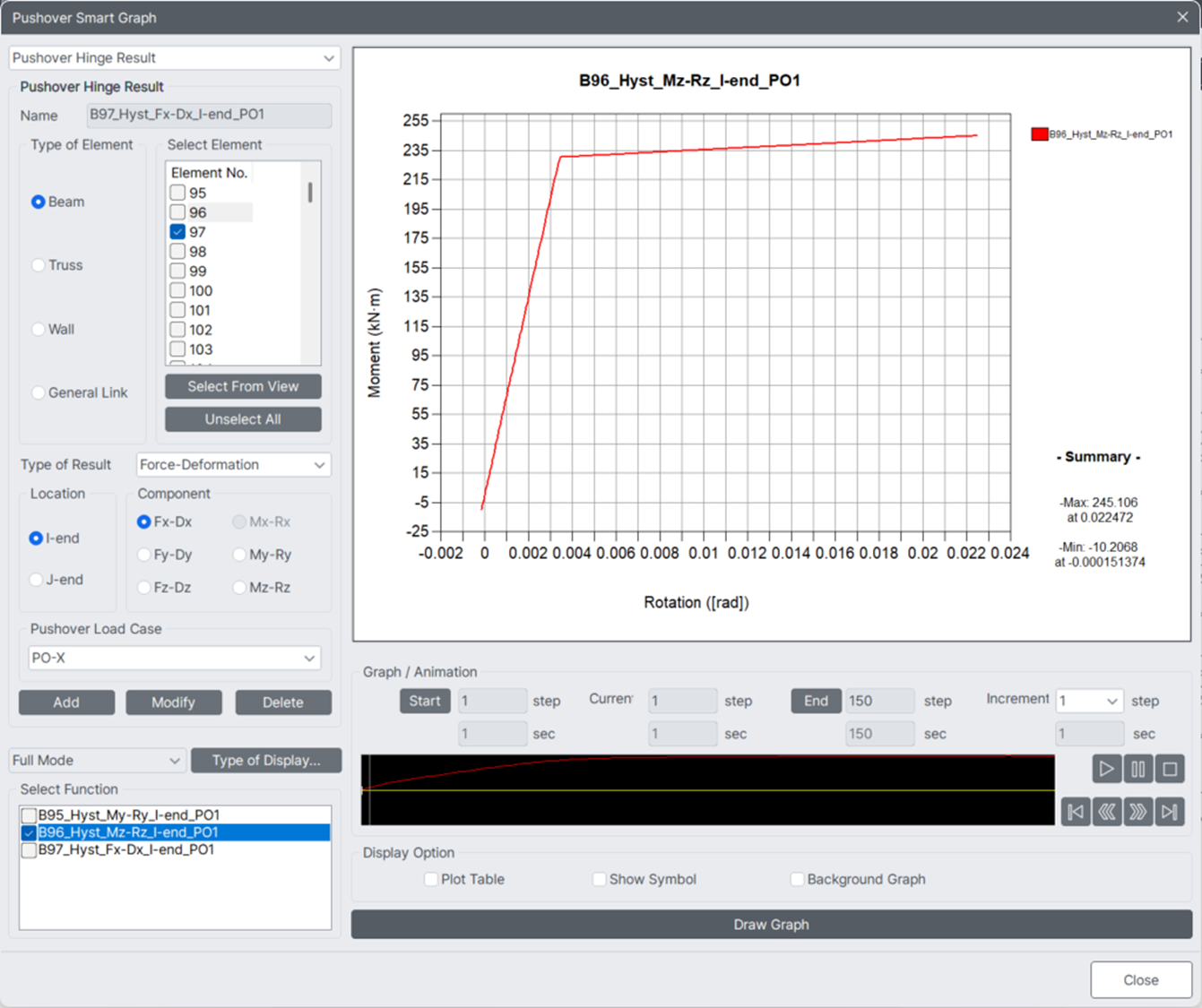Select the My-Ry component

(239, 555)
